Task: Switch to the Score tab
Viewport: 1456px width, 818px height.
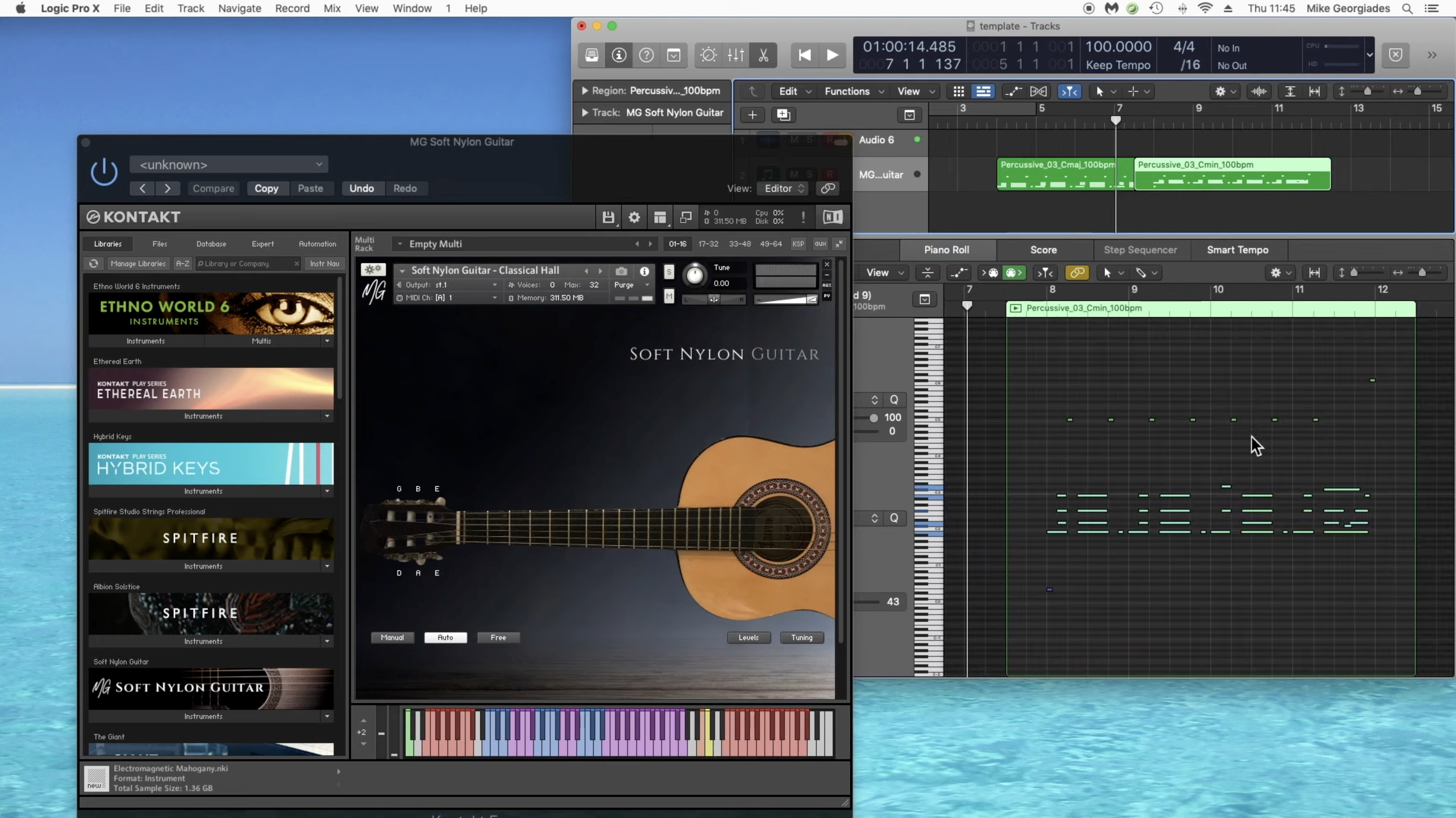Action: point(1043,250)
